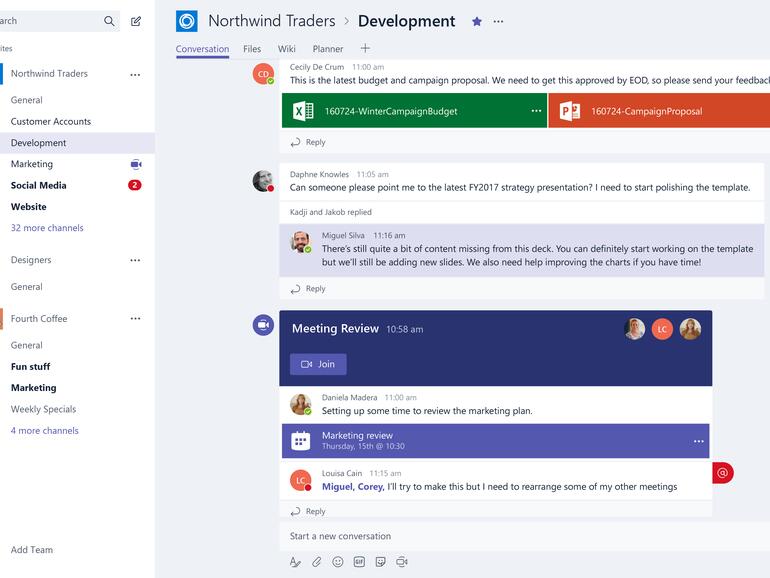
Task: Reply to Daphne Knowles' thread
Action: [308, 289]
